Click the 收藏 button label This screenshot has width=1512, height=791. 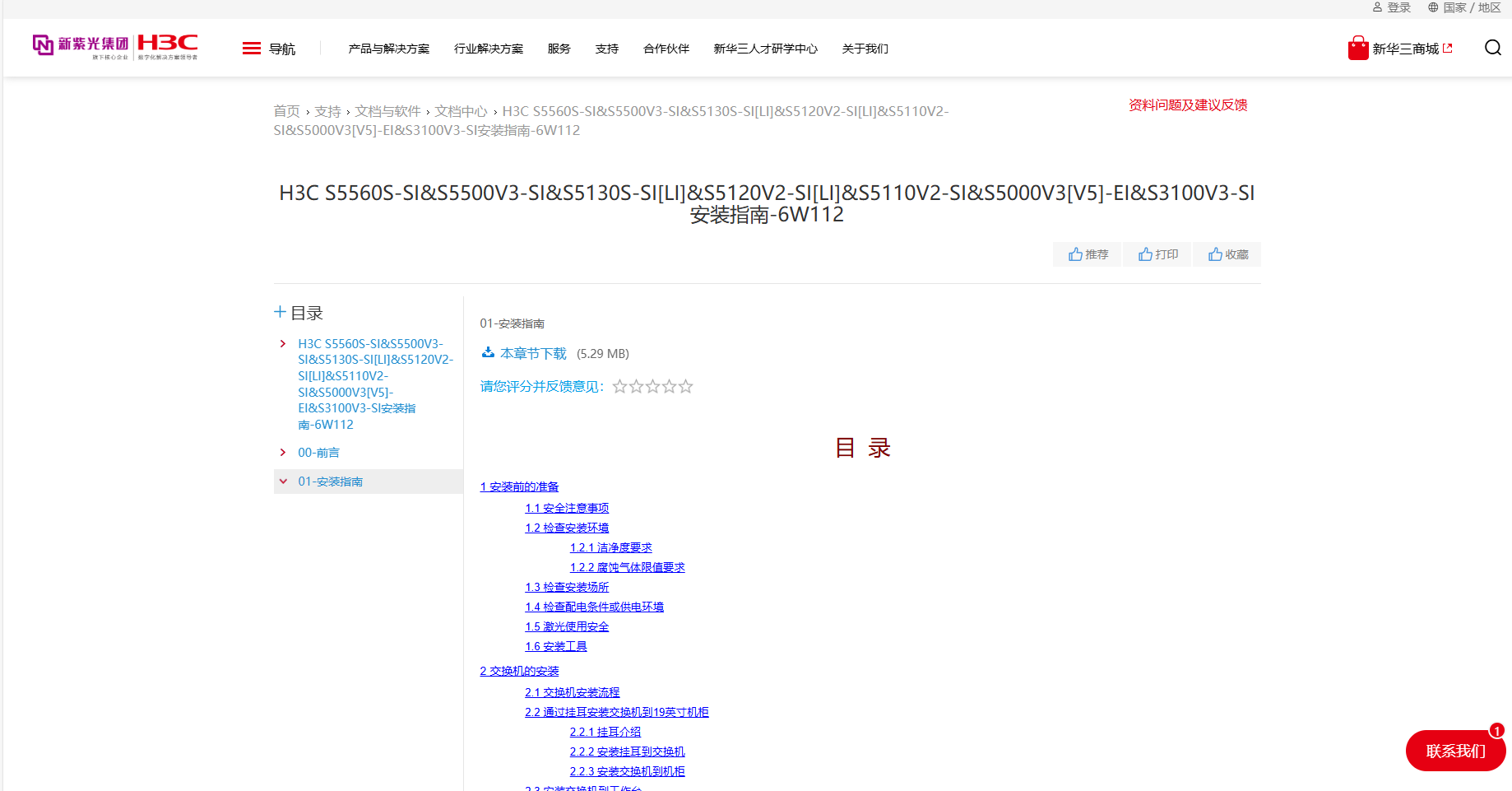[1236, 254]
